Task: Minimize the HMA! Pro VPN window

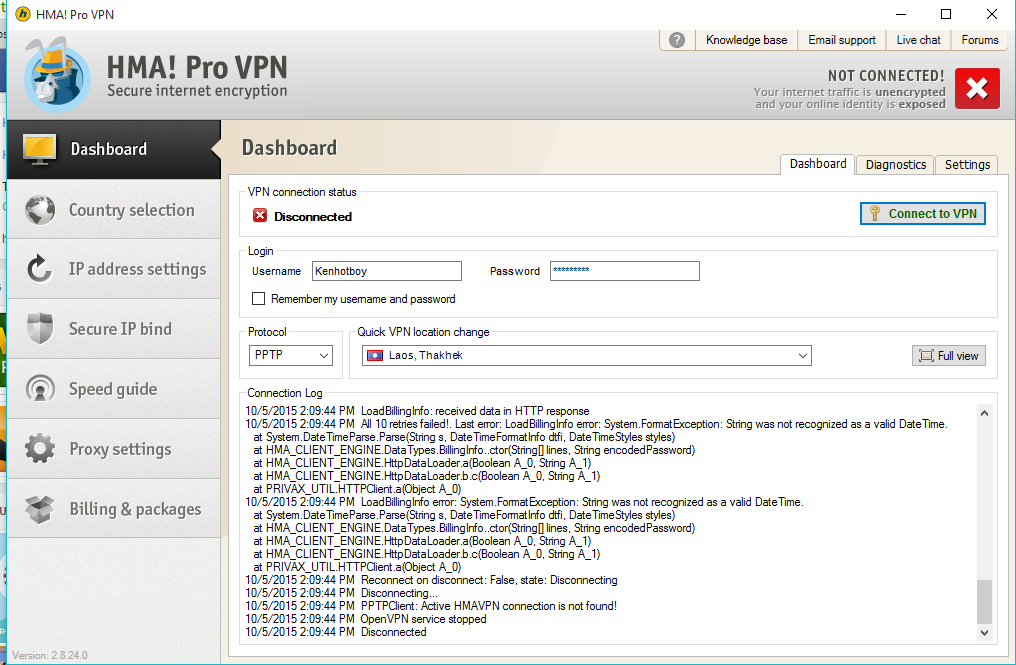Action: [x=901, y=14]
